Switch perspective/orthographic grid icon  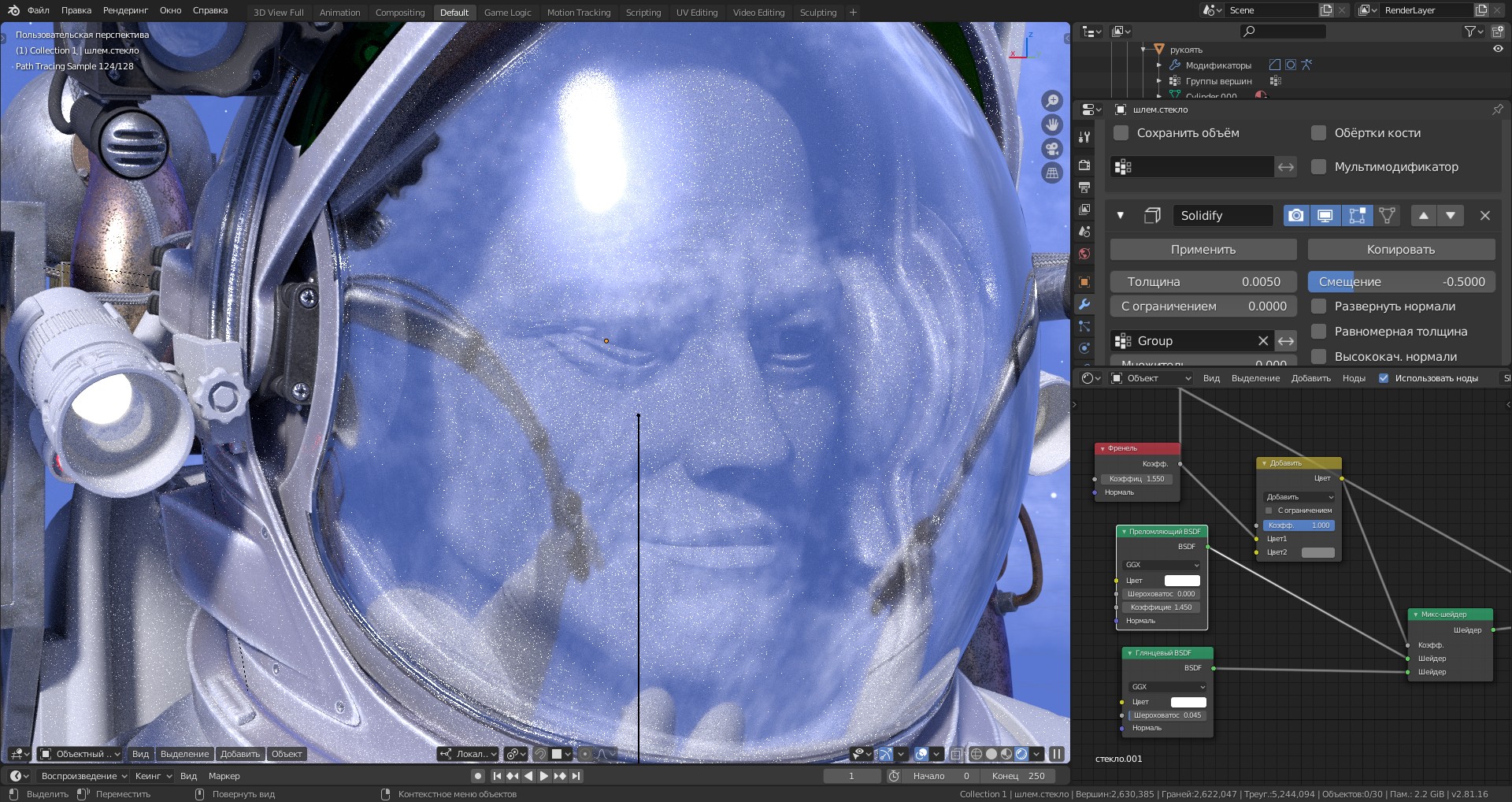coord(1052,173)
